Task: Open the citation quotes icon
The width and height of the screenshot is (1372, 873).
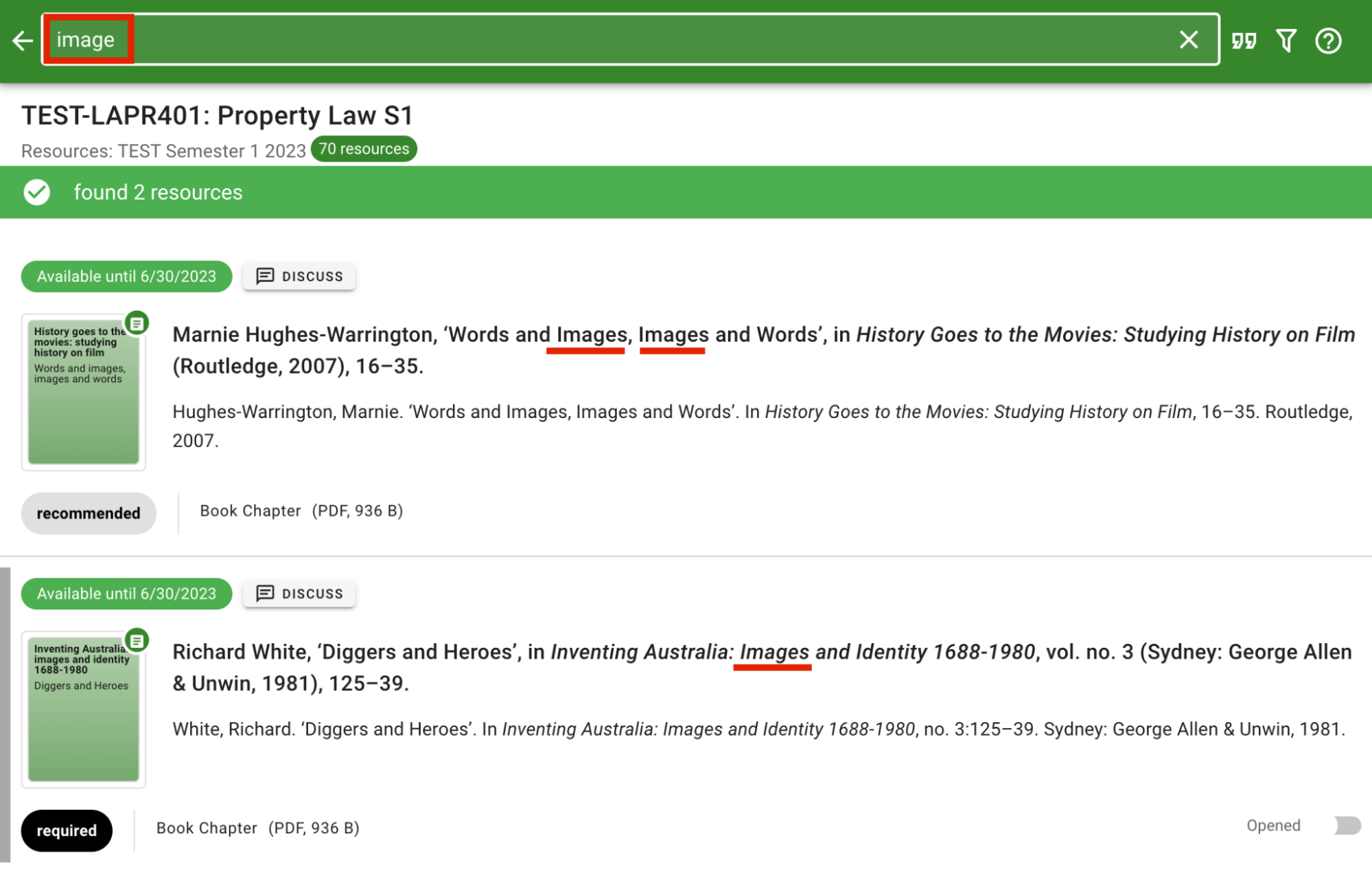Action: tap(1244, 40)
